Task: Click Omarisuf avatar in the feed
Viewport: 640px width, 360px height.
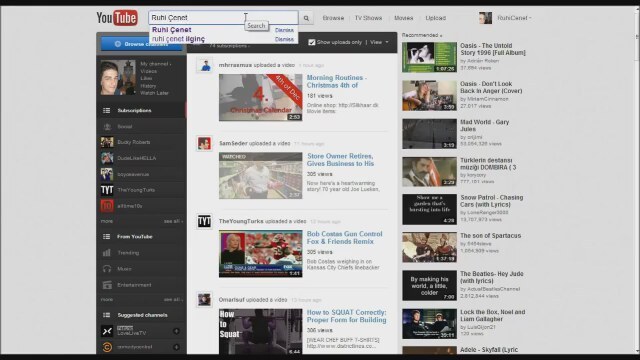Action: pyautogui.click(x=204, y=300)
